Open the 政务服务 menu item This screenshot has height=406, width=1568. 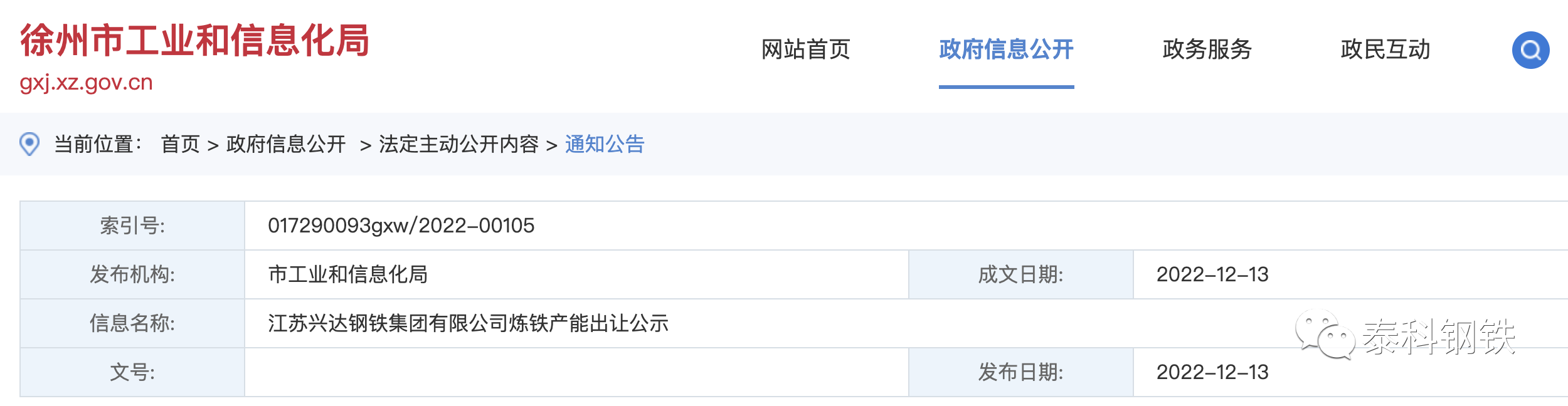1207,49
